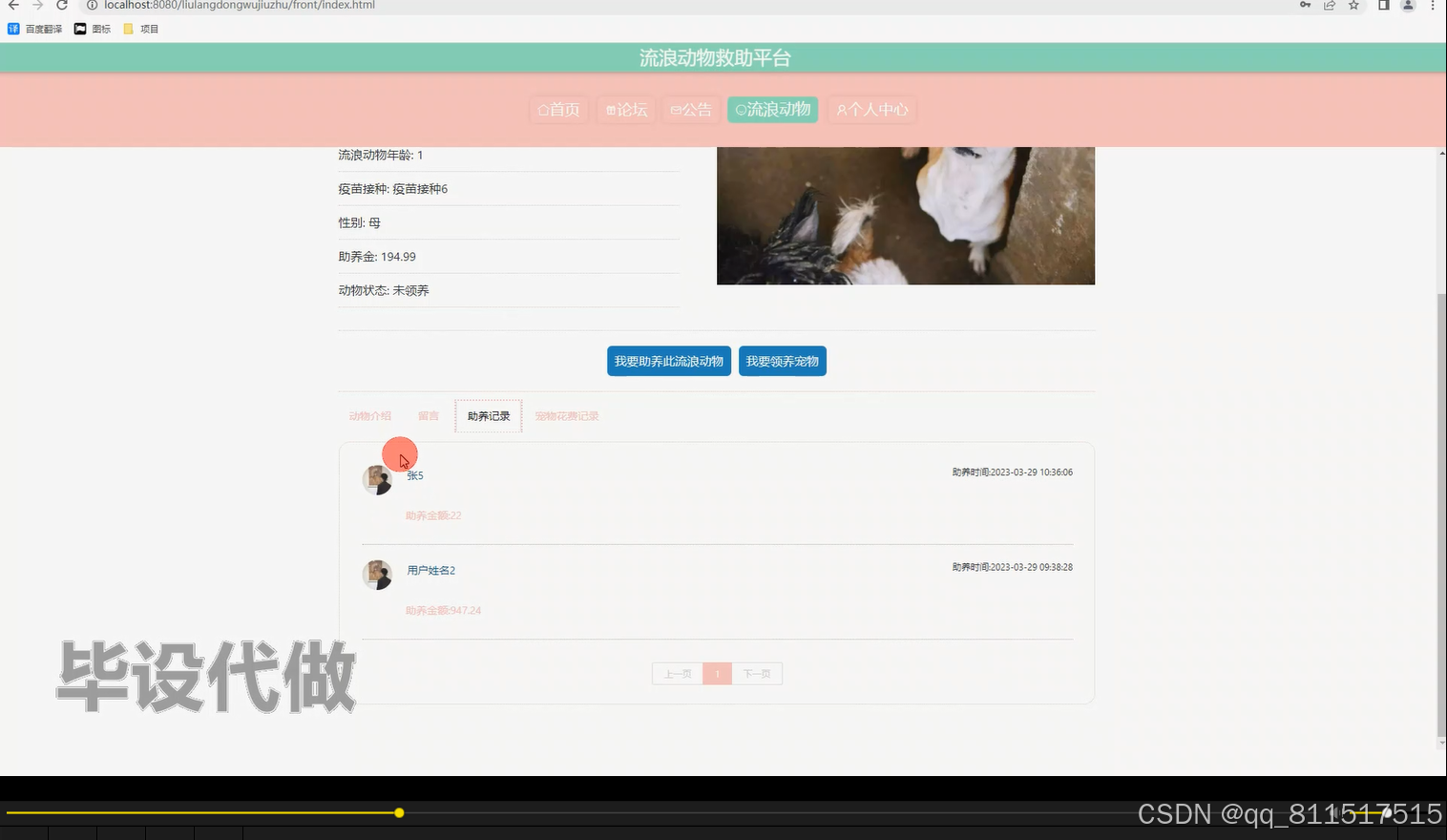Click the 我要领养宠物 button
1447x840 pixels.
(x=782, y=361)
